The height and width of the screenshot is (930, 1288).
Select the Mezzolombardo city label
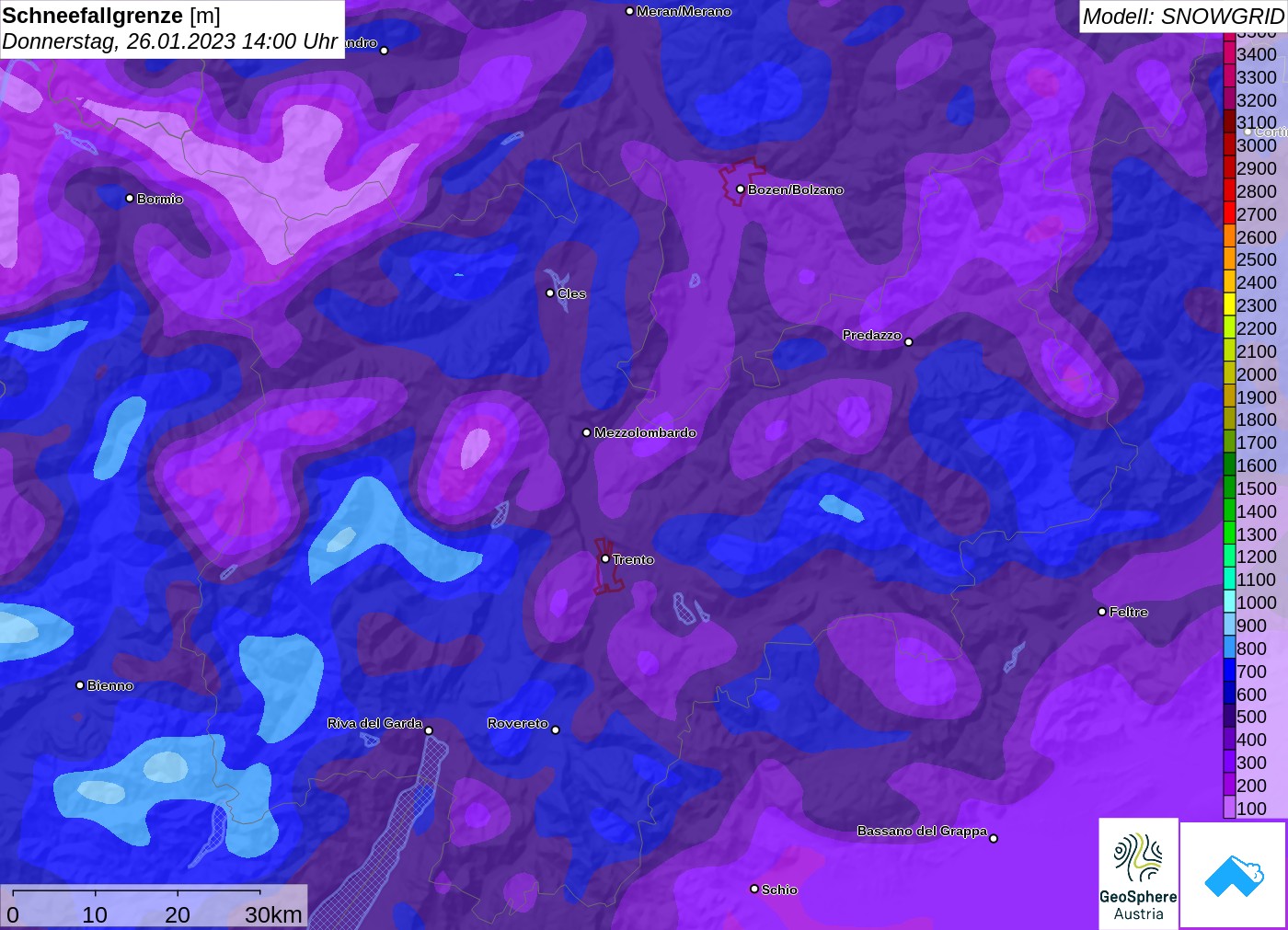click(x=645, y=432)
